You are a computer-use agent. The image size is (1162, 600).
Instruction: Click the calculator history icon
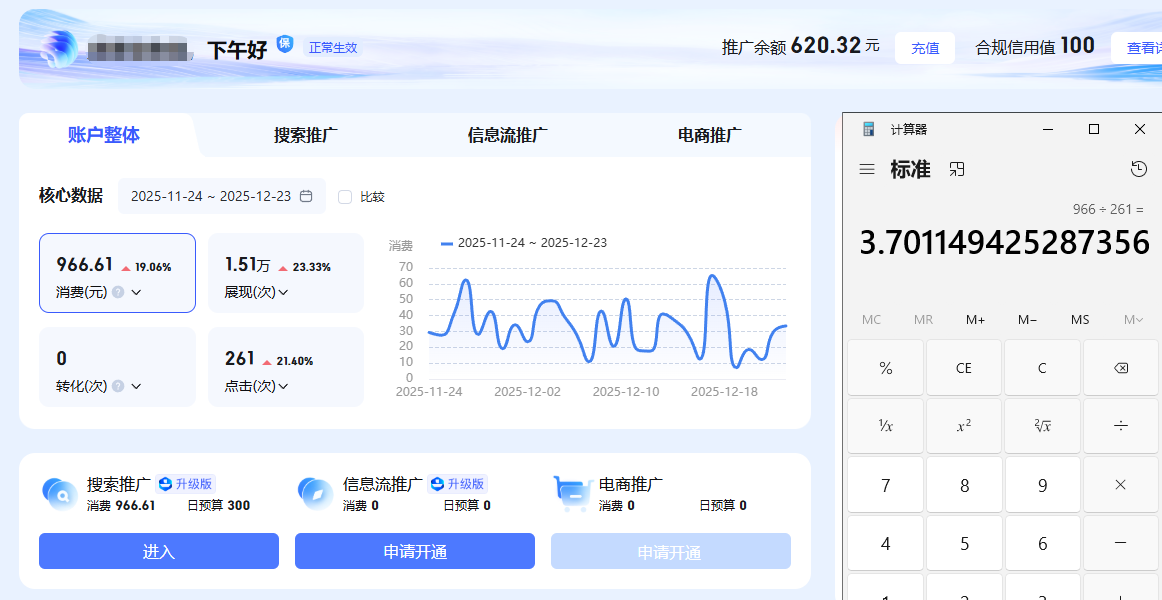(x=1138, y=169)
